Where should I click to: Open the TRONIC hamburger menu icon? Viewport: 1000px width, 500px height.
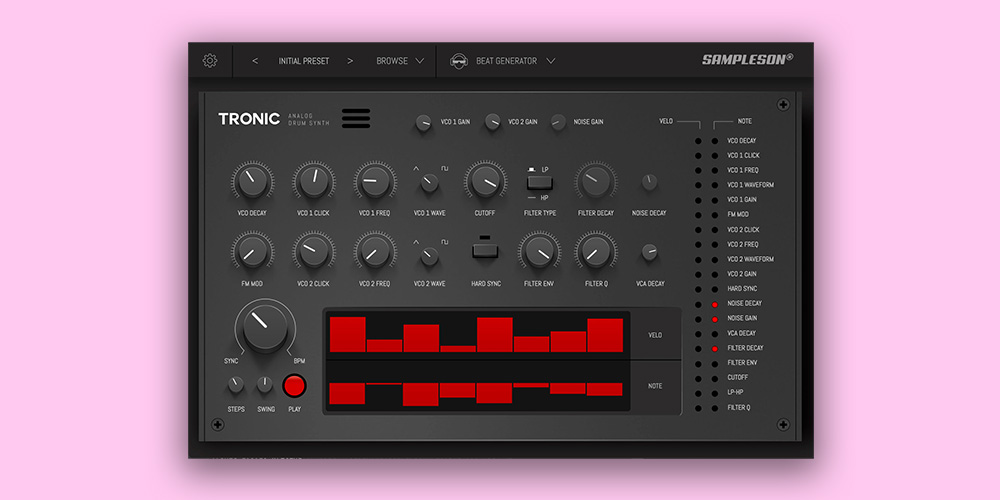point(356,118)
